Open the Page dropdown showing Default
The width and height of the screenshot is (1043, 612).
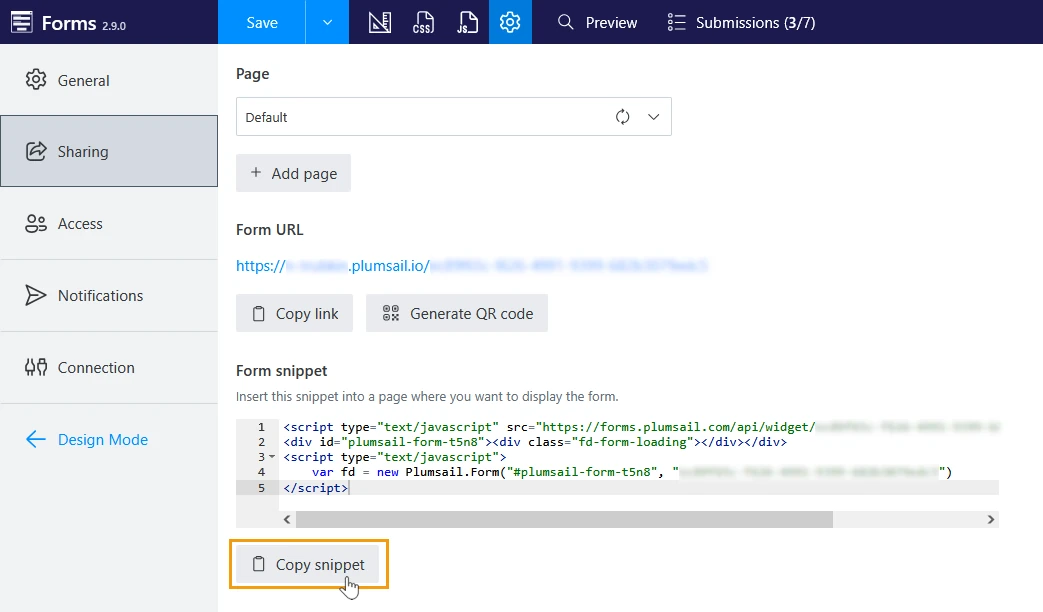click(x=454, y=116)
